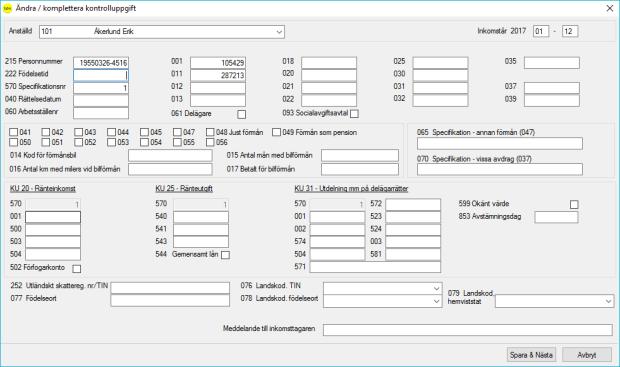Click the 222 Födelsetid field

coord(101,75)
